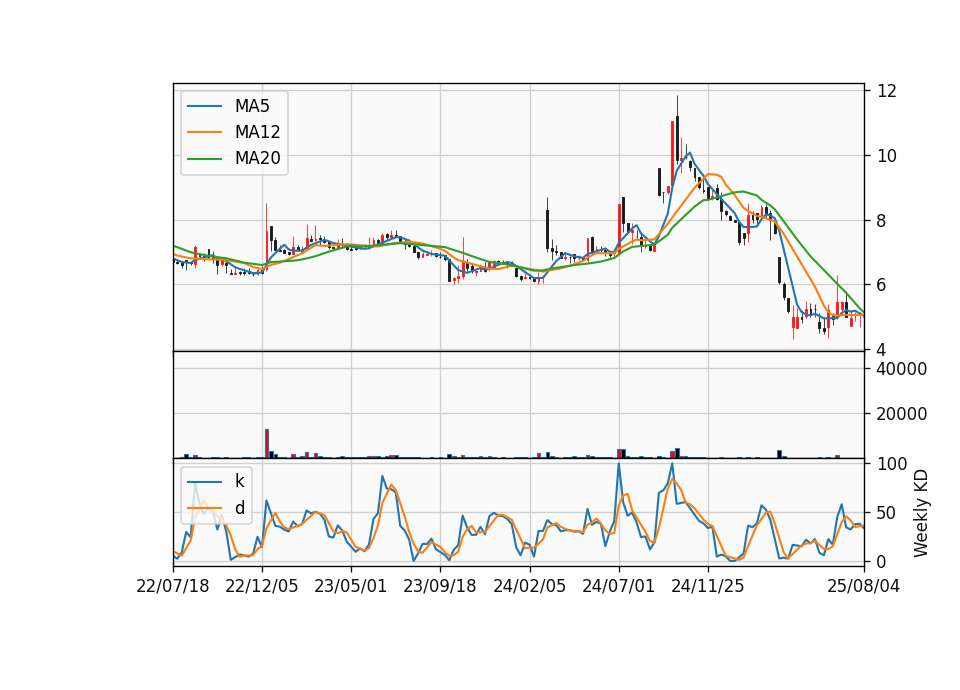Click the KD axis value 0
This screenshot has height=690, width=960.
pyautogui.click(x=882, y=561)
